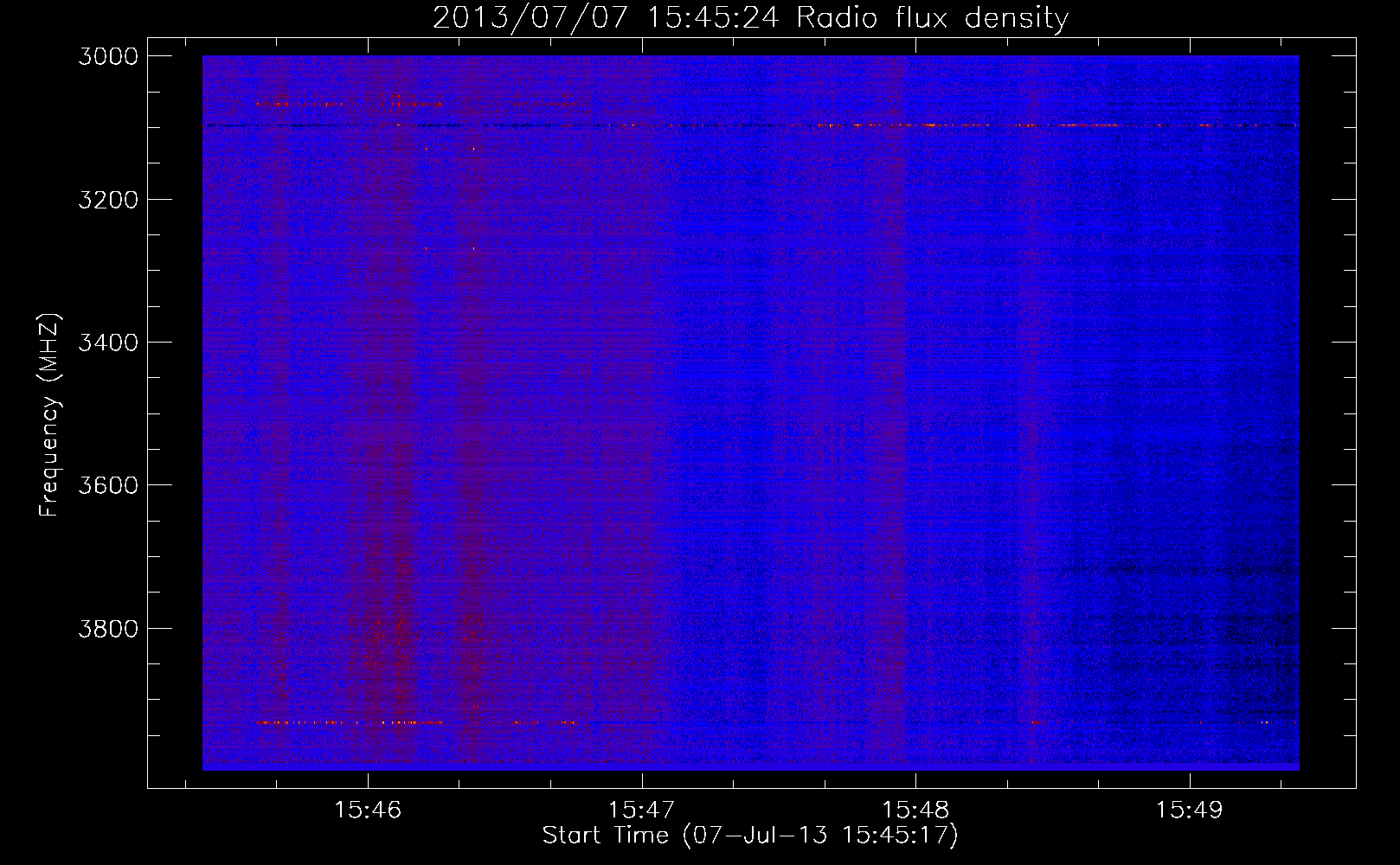This screenshot has width=1400, height=865.
Task: Click the 'Start Time' x-axis title
Action: pyautogui.click(x=606, y=836)
